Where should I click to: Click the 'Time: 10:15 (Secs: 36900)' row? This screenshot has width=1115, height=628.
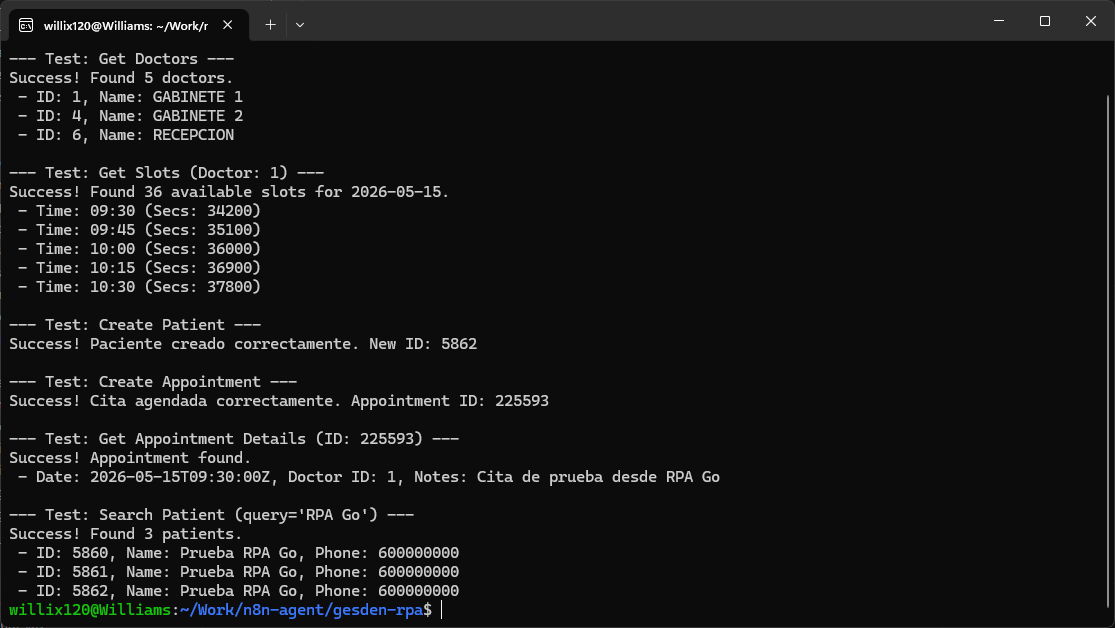point(139,268)
